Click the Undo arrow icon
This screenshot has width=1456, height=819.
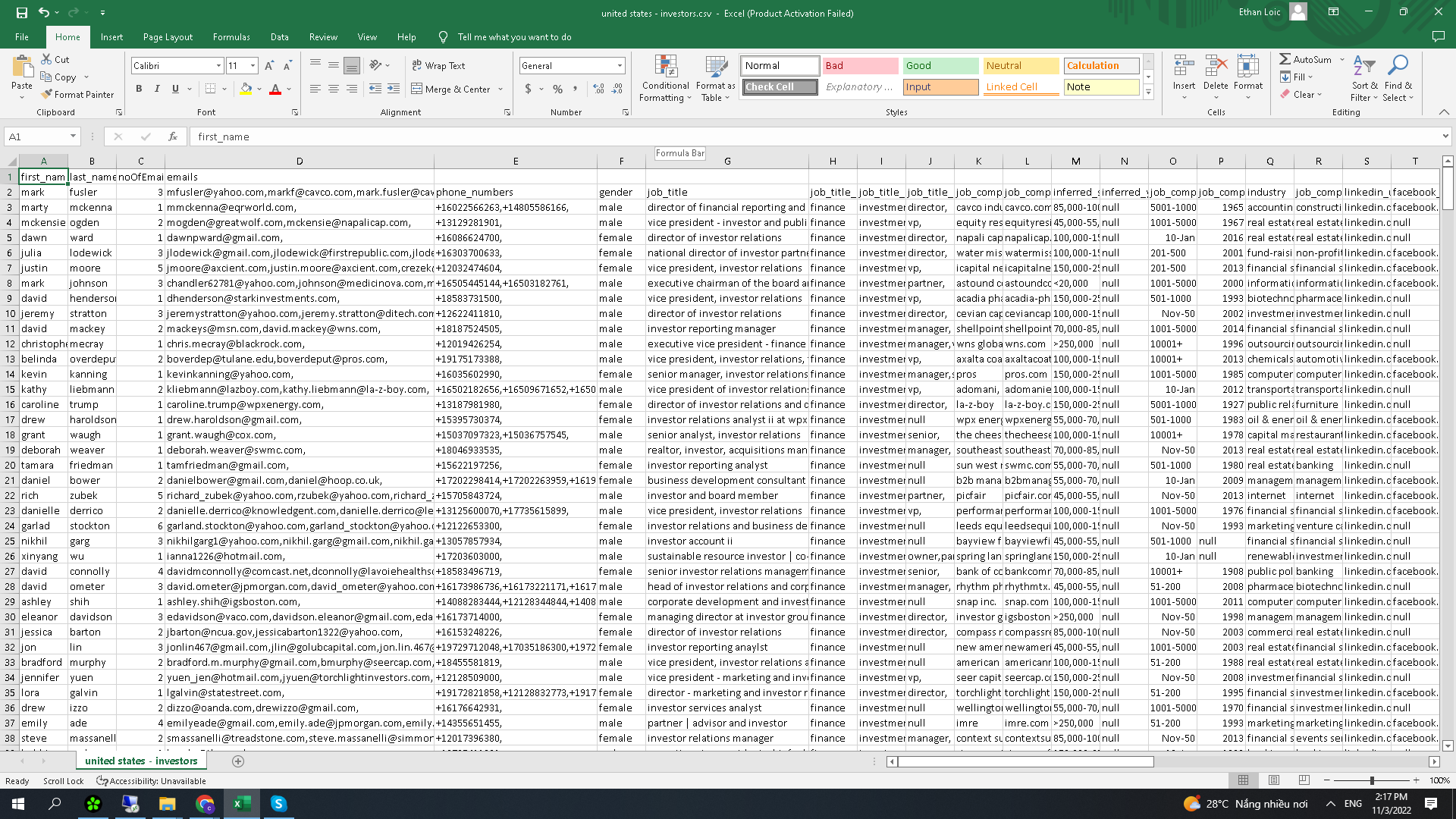point(44,13)
